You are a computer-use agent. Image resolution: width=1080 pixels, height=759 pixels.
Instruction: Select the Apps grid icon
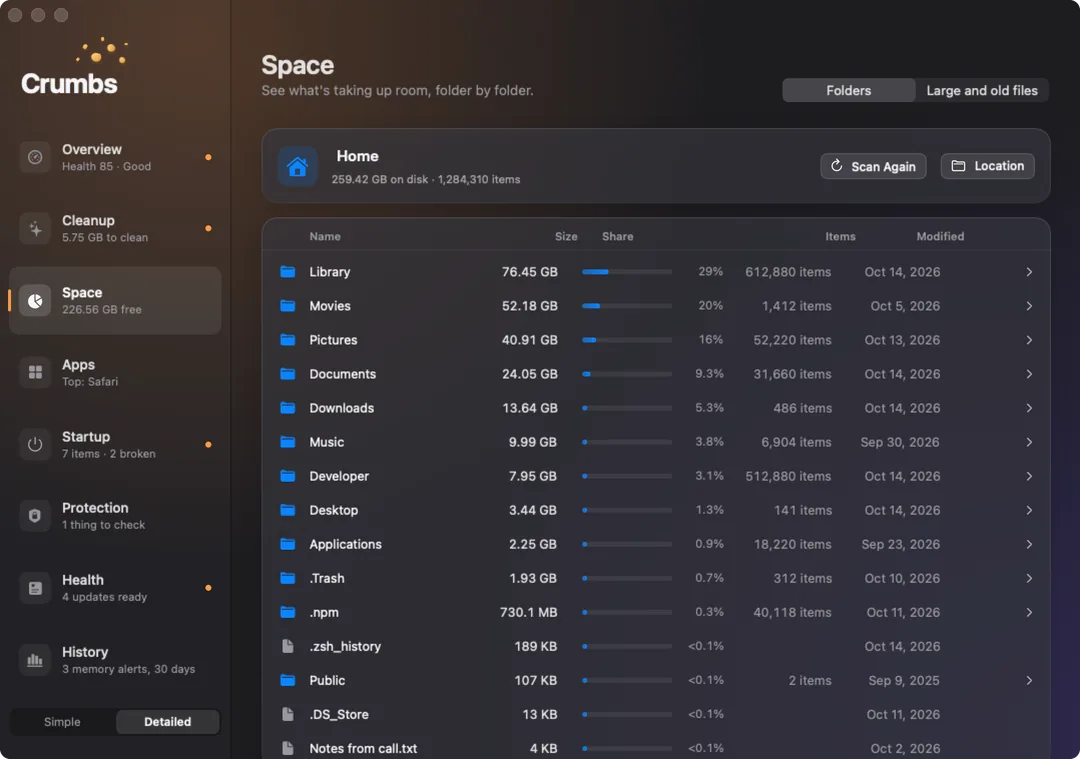(x=35, y=373)
